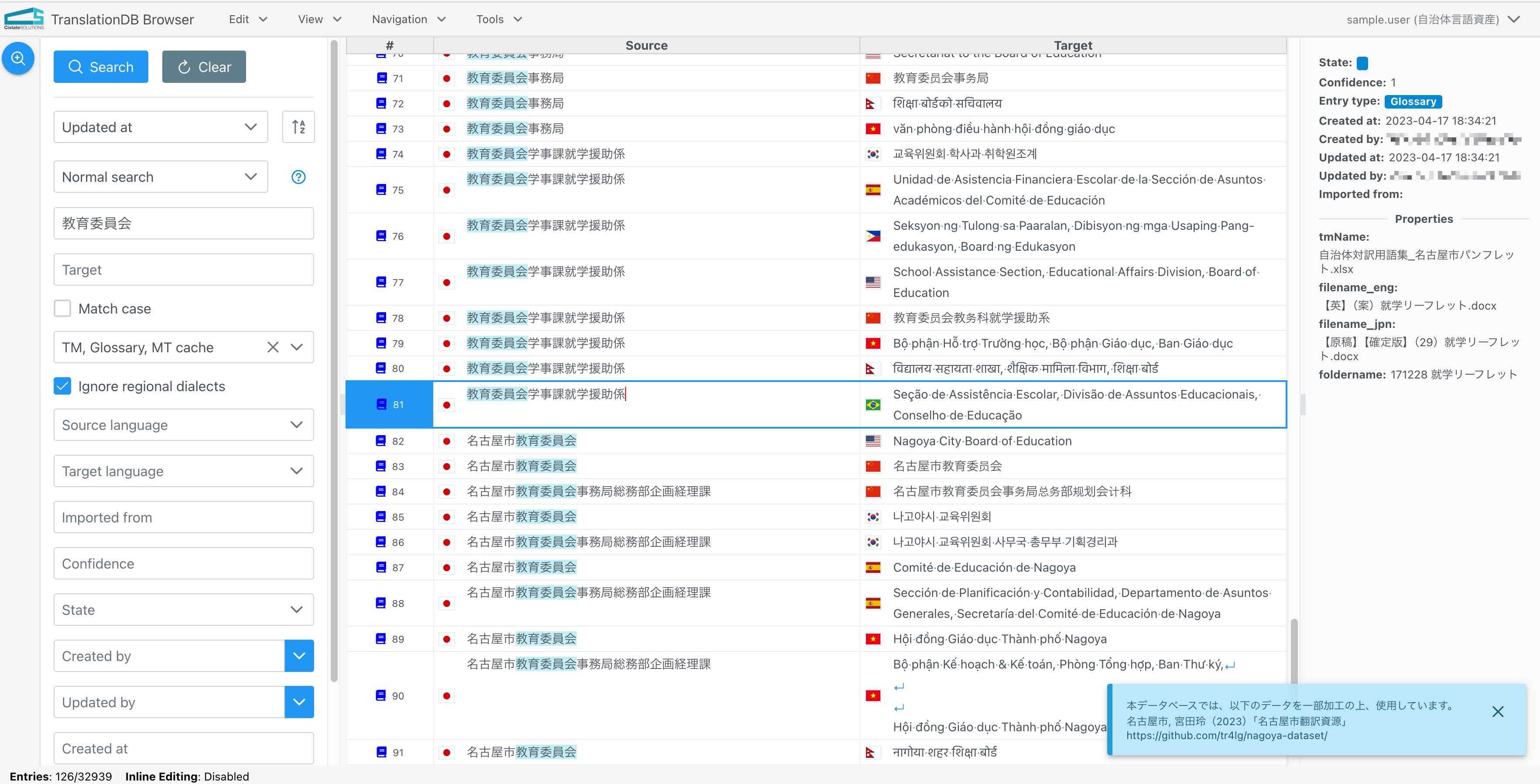Uncheck Ignore regional dialects
Screen dimensions: 1540x784
[62, 386]
